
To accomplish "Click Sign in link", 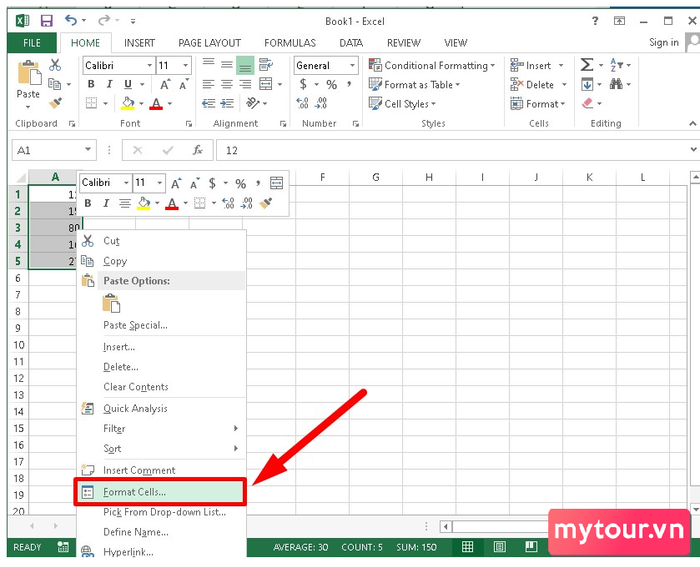I will 664,42.
